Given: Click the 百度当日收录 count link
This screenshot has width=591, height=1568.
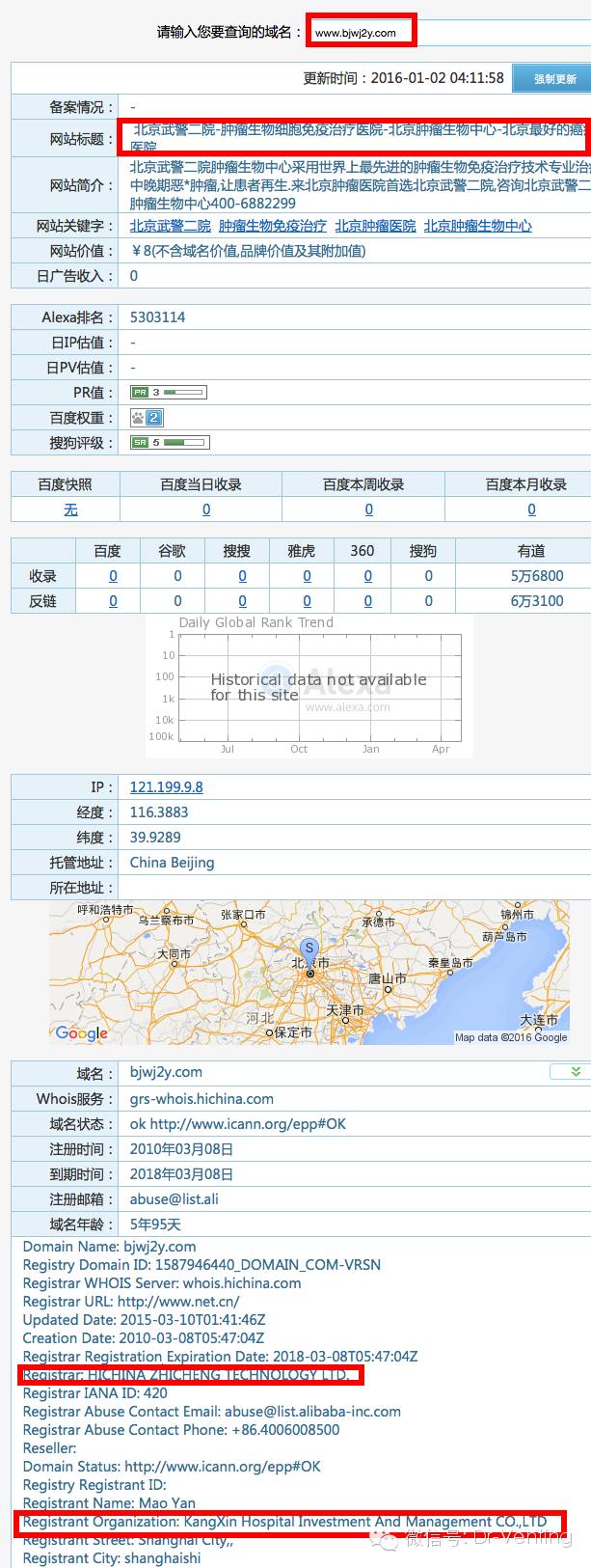Looking at the screenshot, I should pos(206,509).
